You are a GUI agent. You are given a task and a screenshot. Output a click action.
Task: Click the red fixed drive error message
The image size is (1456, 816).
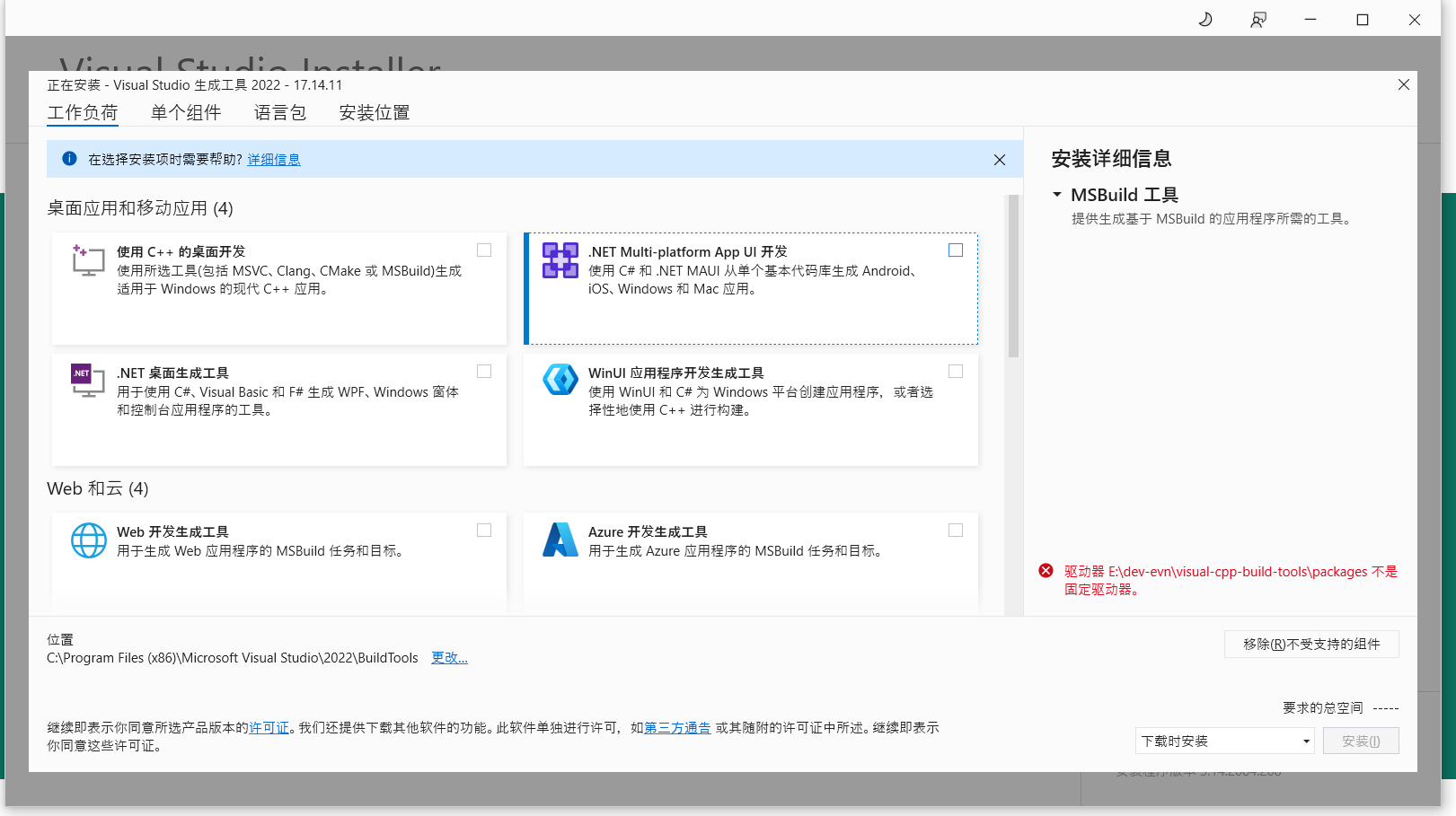[x=1231, y=581]
